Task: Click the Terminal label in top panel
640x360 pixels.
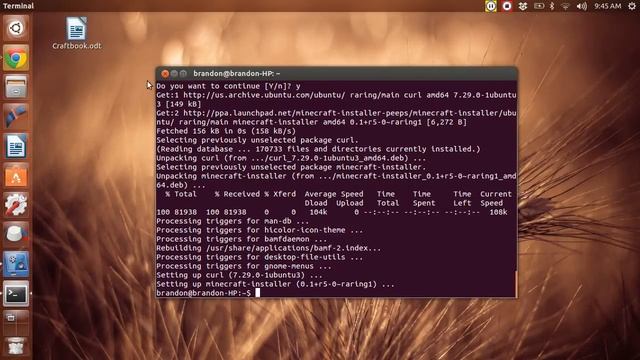Action: [18, 6]
